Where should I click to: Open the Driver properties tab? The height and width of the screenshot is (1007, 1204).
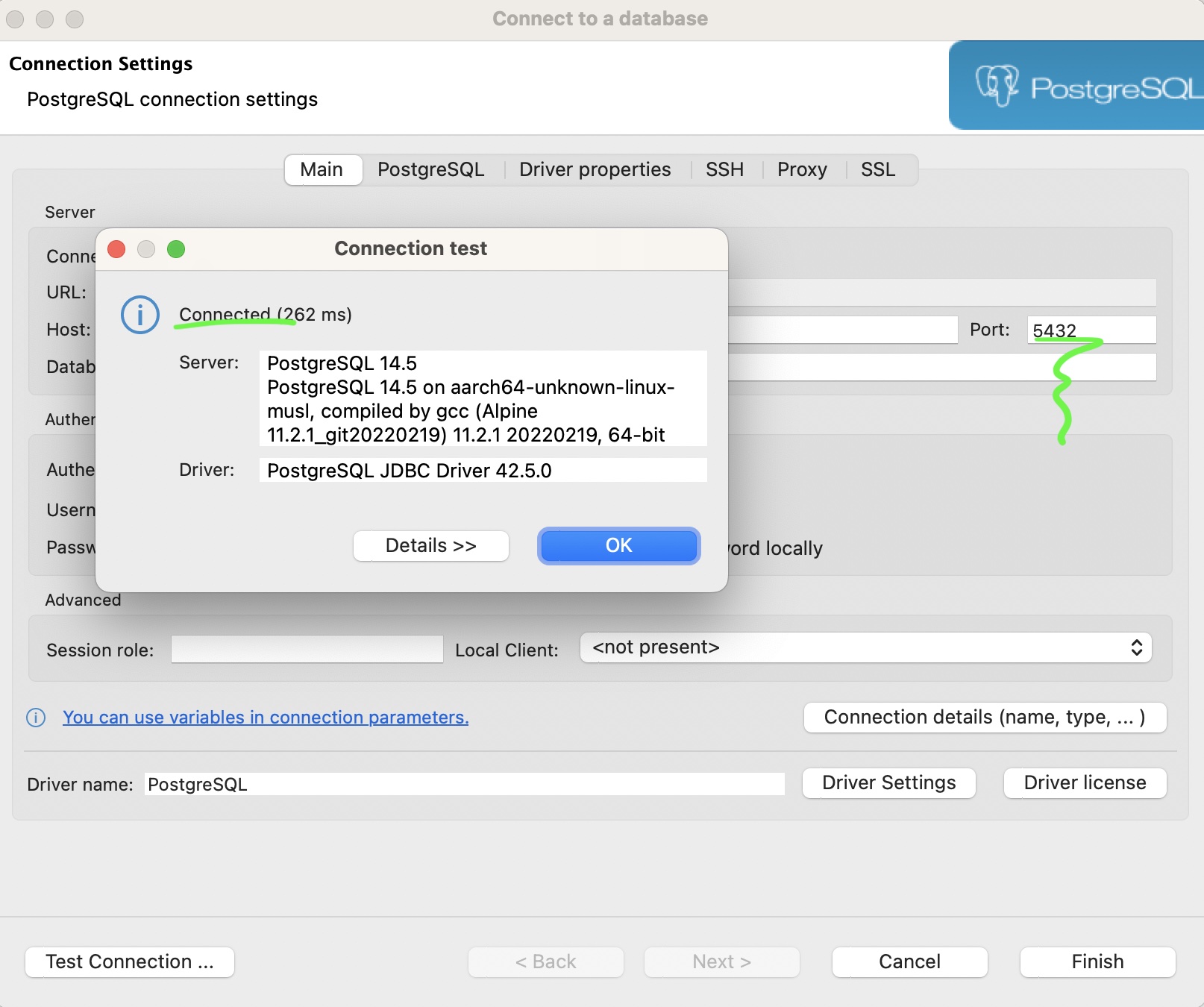tap(595, 170)
